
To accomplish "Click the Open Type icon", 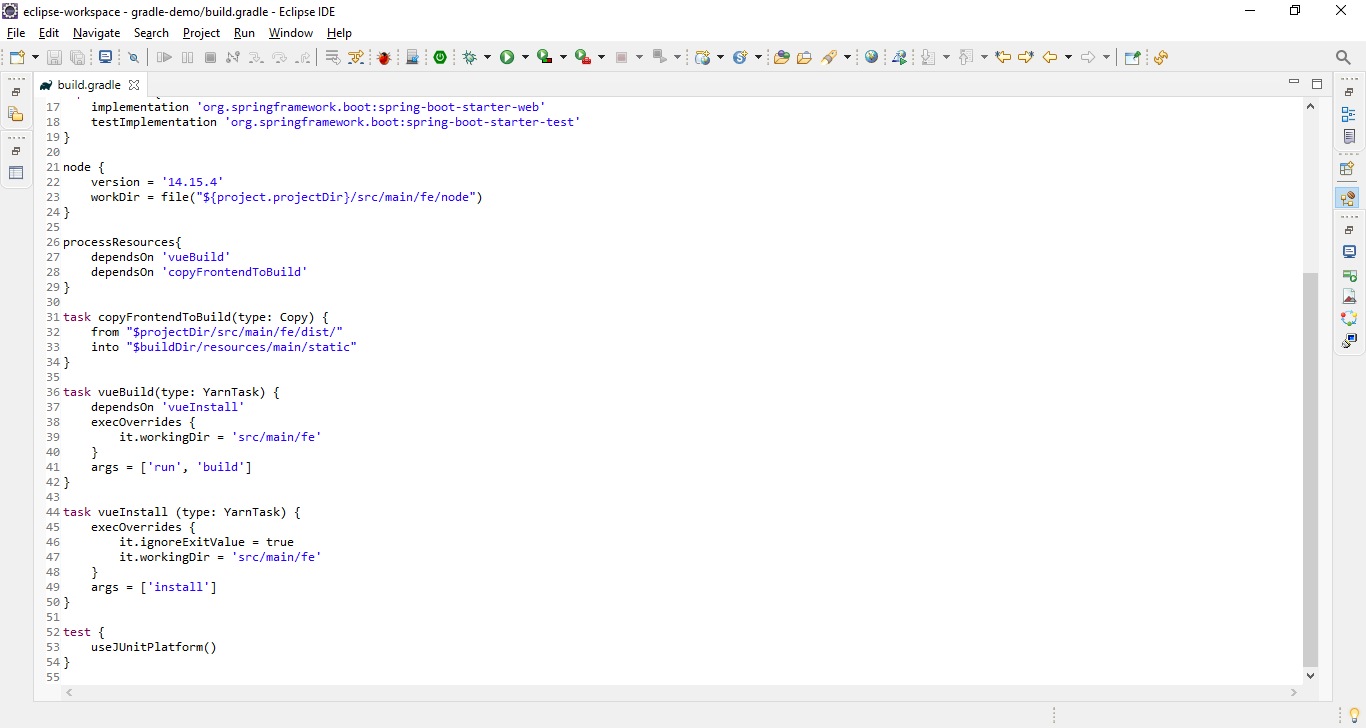I will (782, 57).
